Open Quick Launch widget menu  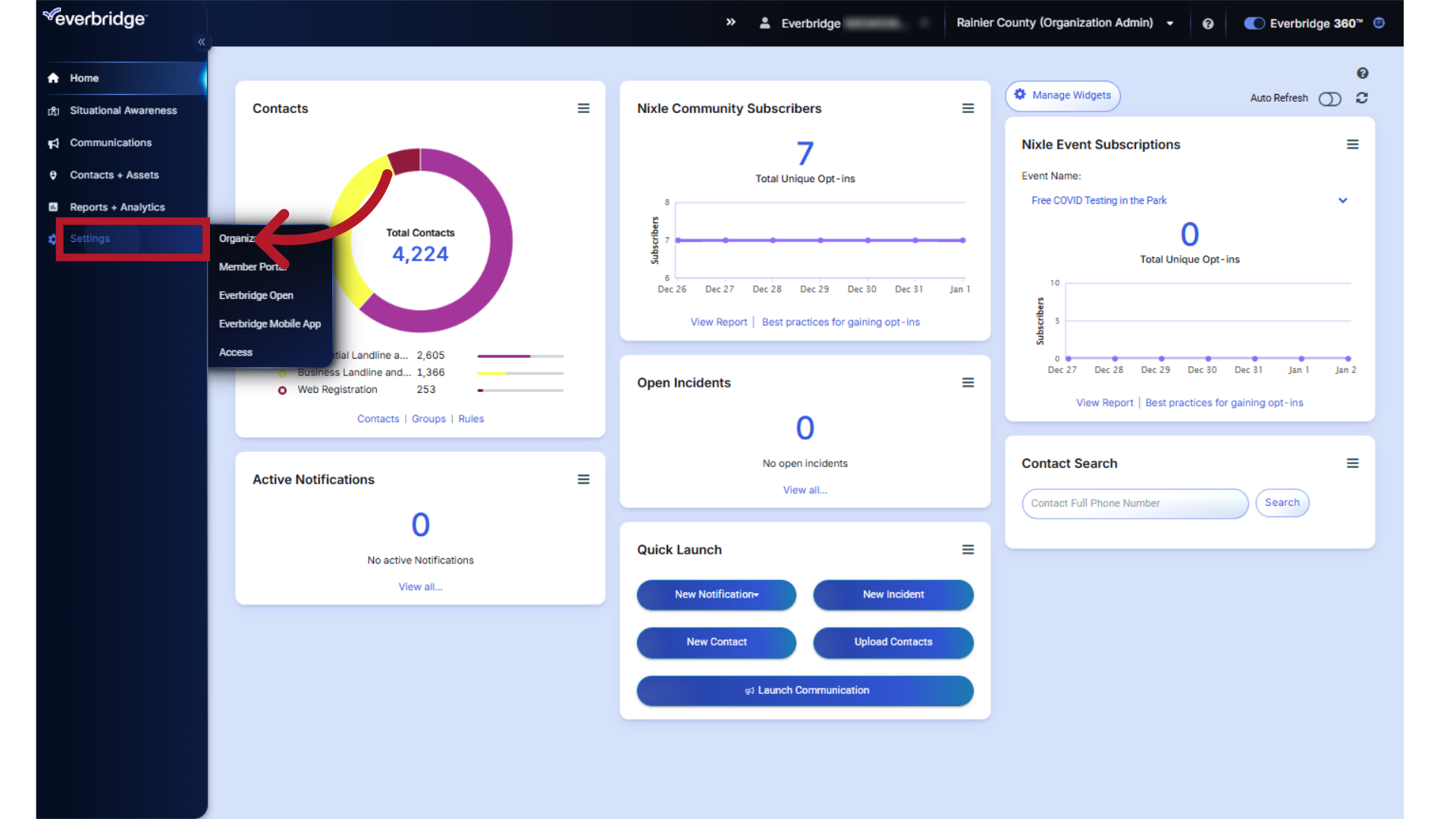968,550
